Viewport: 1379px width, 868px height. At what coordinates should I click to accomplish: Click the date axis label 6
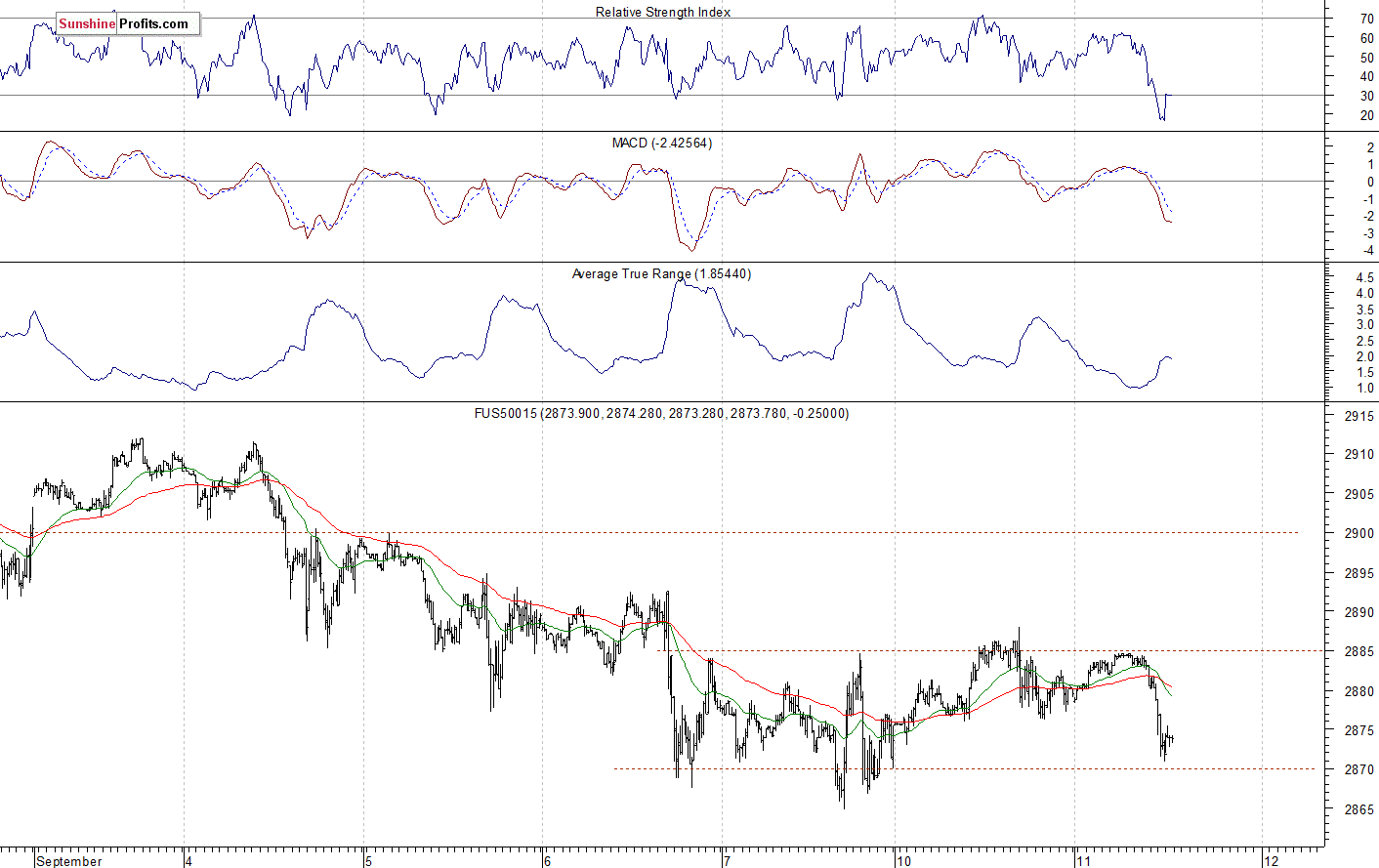[x=548, y=861]
